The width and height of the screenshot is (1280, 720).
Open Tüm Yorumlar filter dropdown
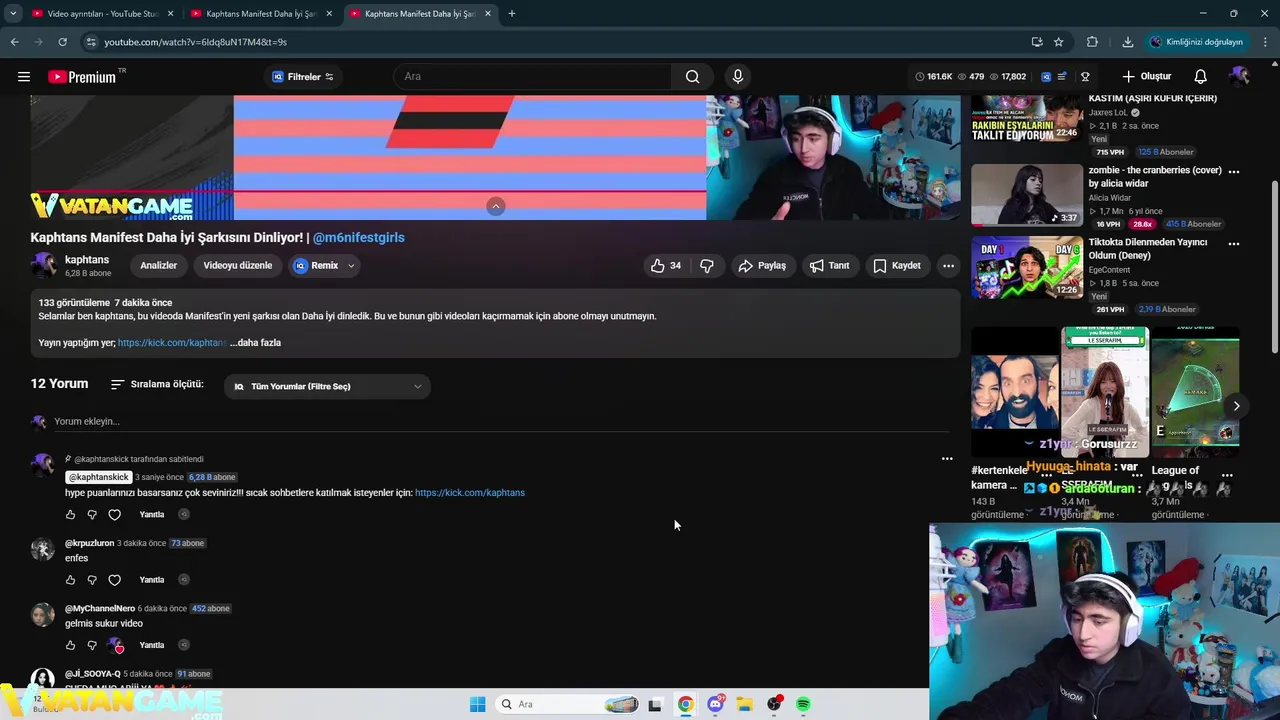pos(327,387)
